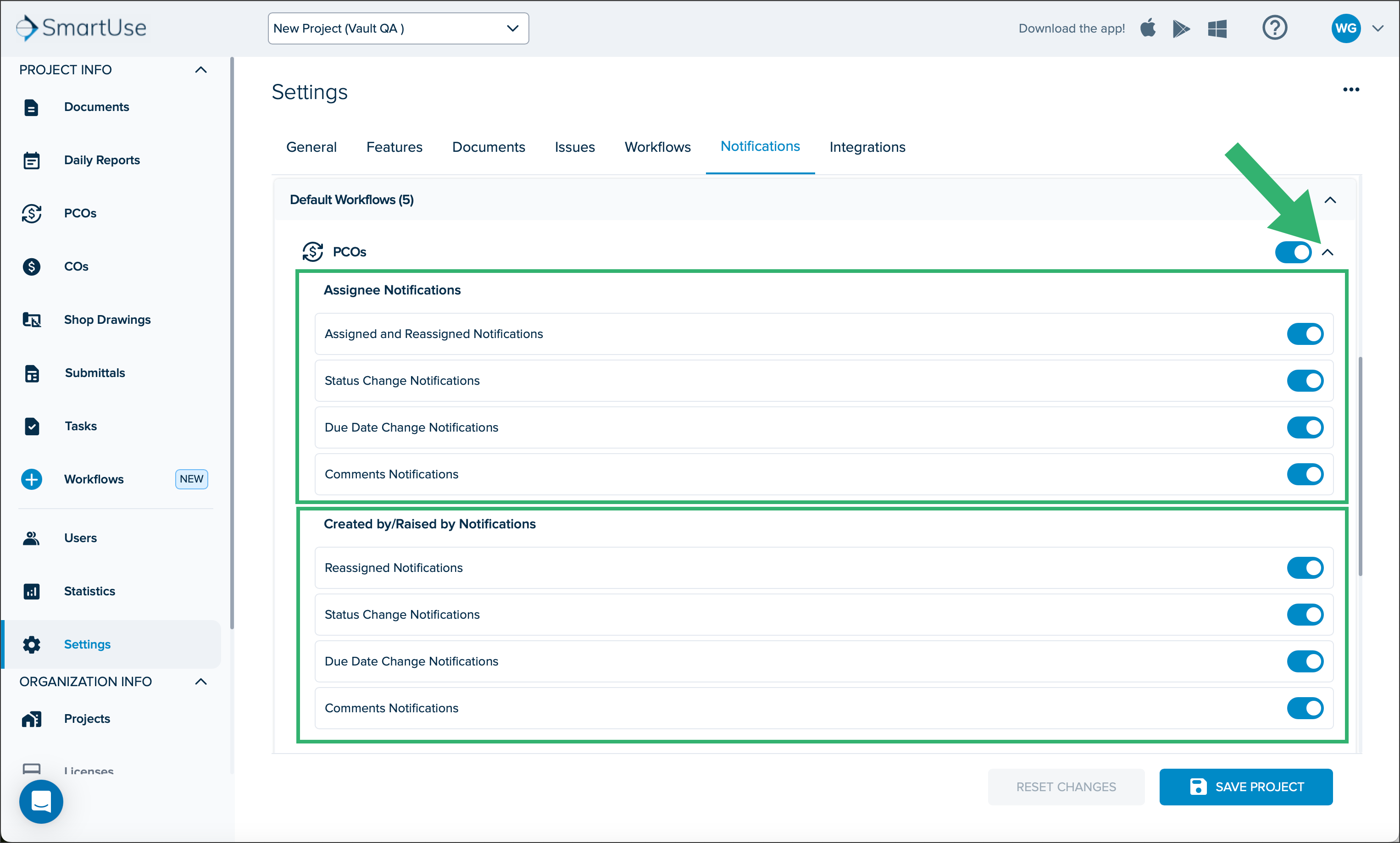
Task: Open the New Project (Vault QA) dropdown
Action: point(398,28)
